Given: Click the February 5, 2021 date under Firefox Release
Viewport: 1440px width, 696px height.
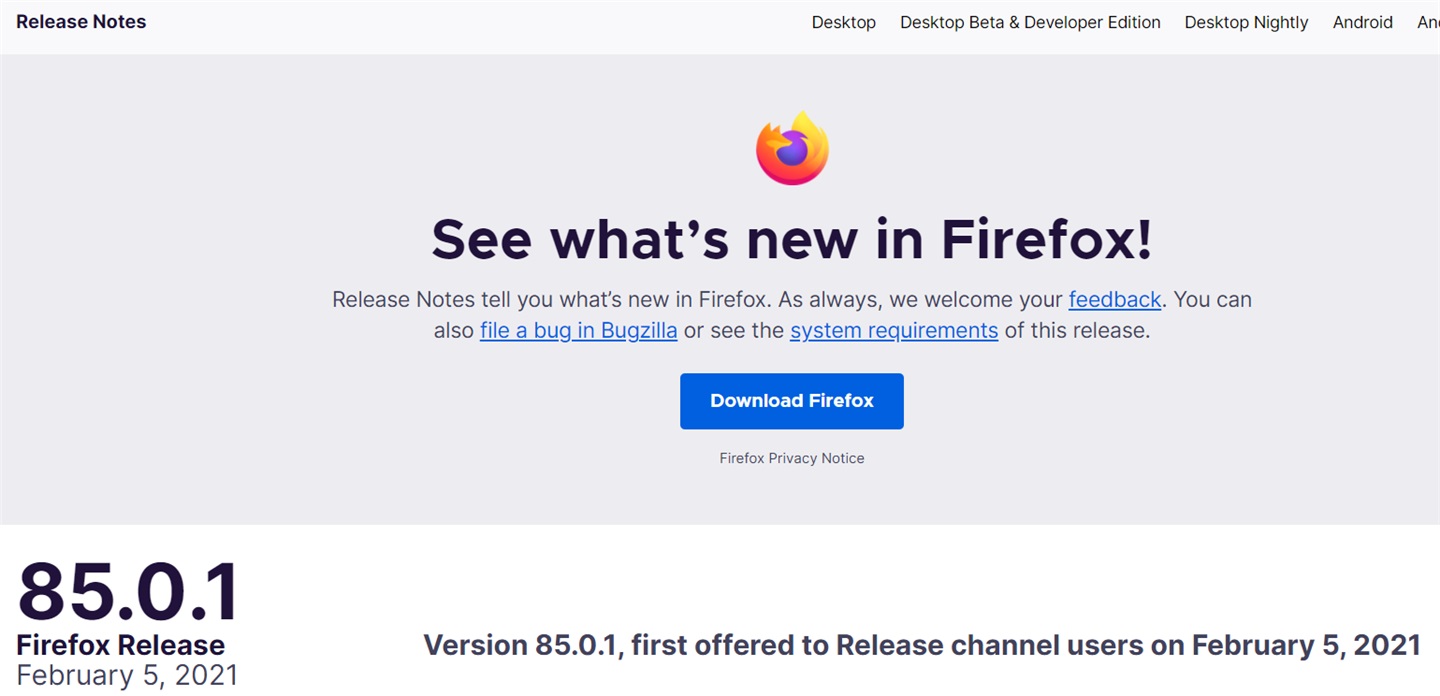Looking at the screenshot, I should pos(127,675).
